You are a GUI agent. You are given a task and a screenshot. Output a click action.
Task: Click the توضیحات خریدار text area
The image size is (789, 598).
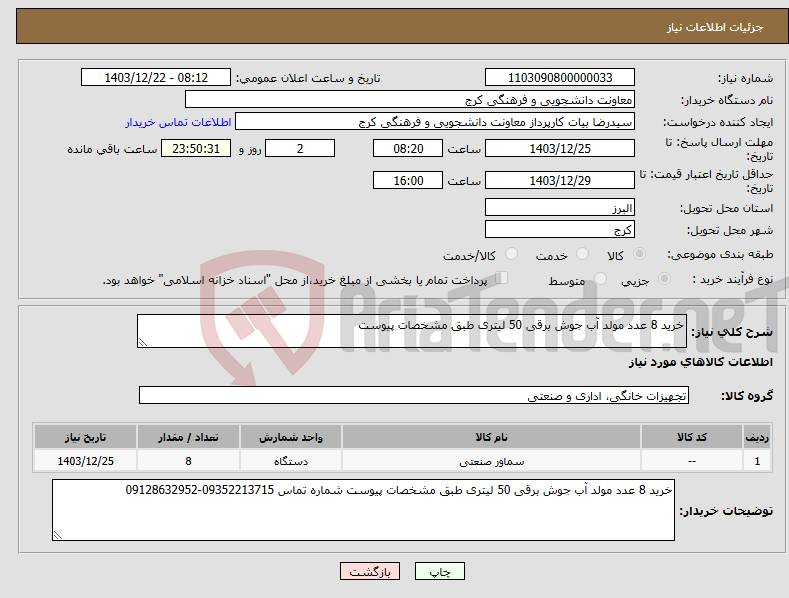click(x=363, y=510)
